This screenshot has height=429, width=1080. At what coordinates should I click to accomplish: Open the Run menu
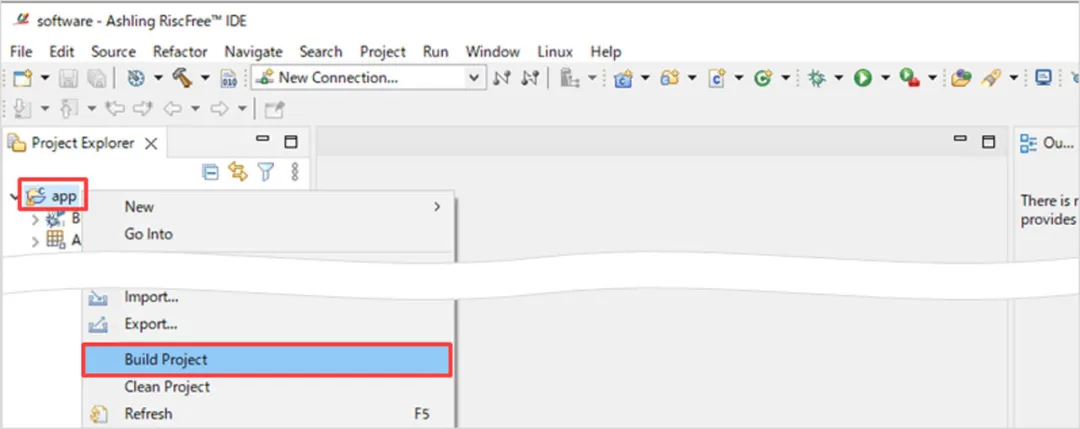tap(435, 52)
